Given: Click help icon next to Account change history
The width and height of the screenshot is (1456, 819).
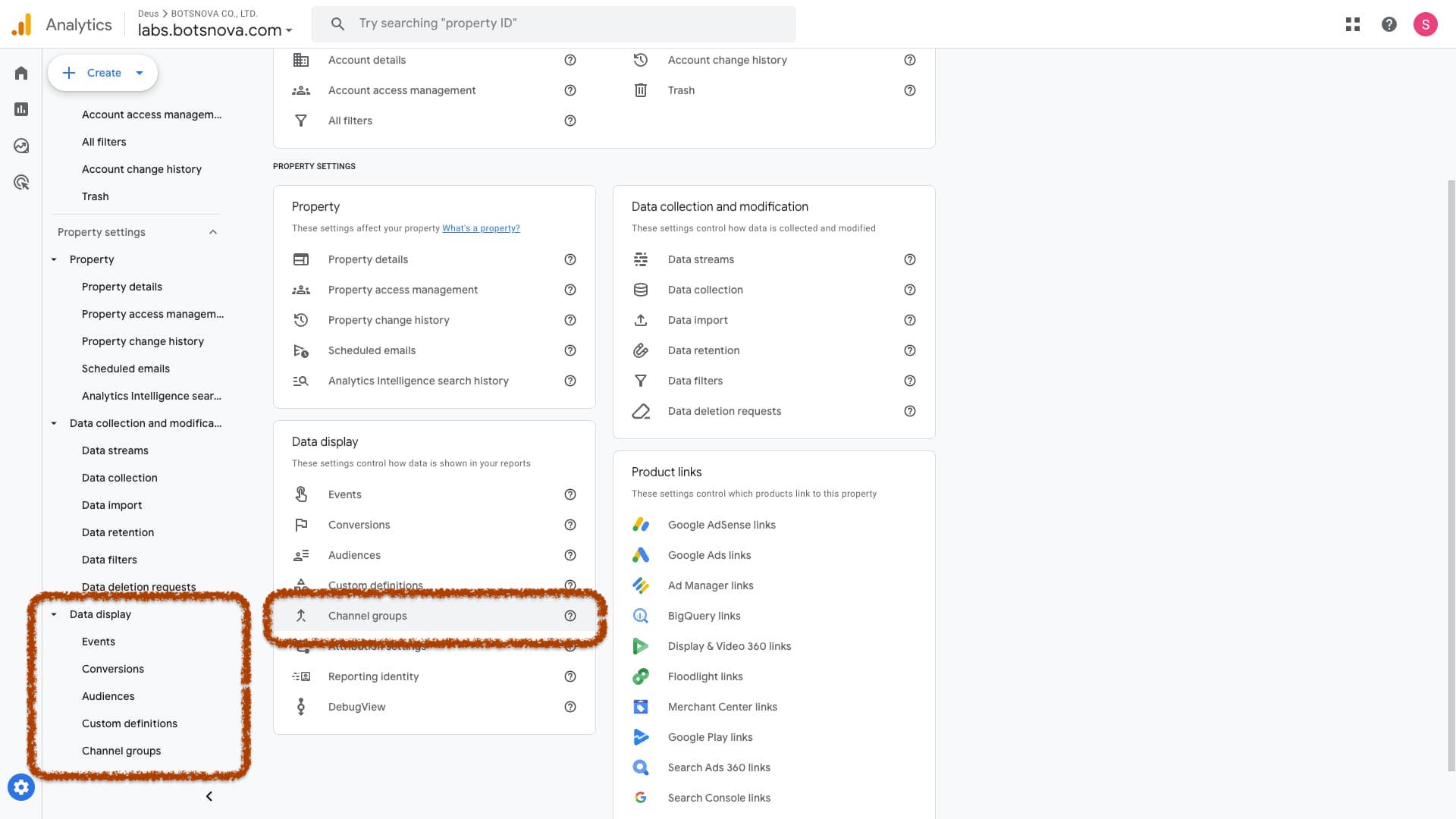Looking at the screenshot, I should point(910,60).
